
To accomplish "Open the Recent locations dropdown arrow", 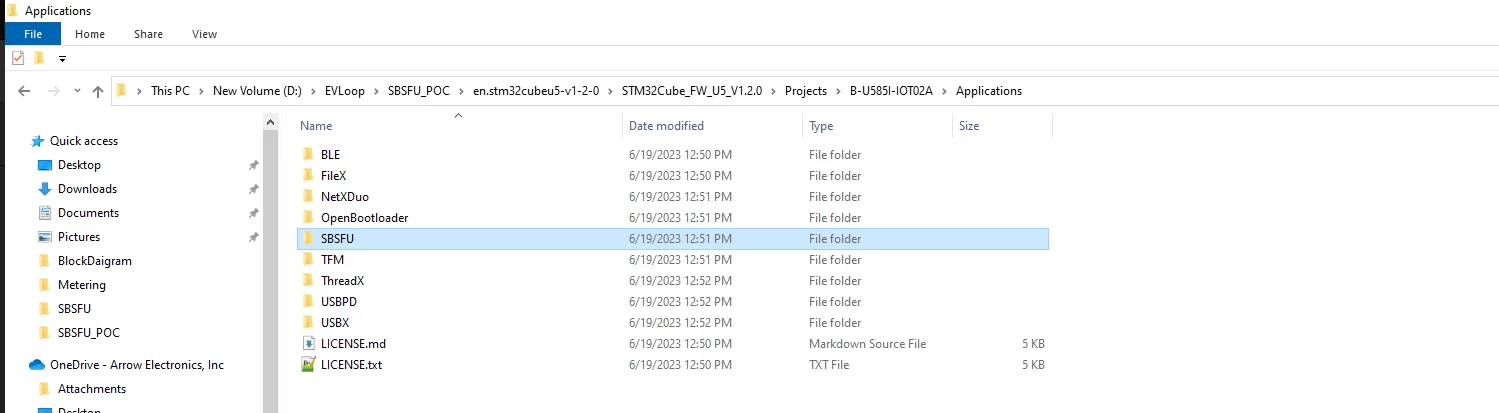I will (x=77, y=91).
